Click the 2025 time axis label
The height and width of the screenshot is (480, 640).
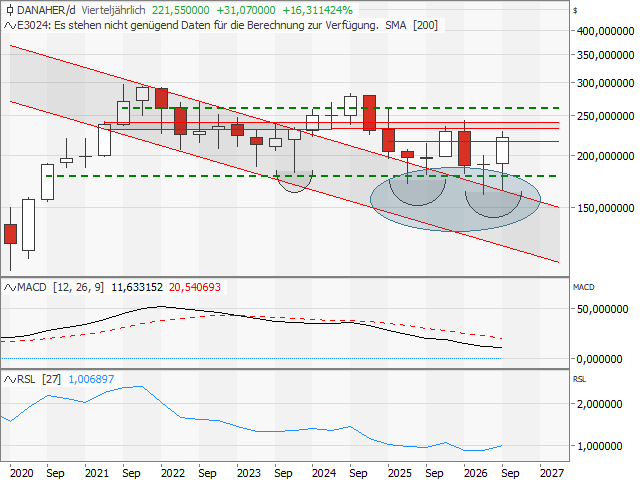click(x=400, y=473)
